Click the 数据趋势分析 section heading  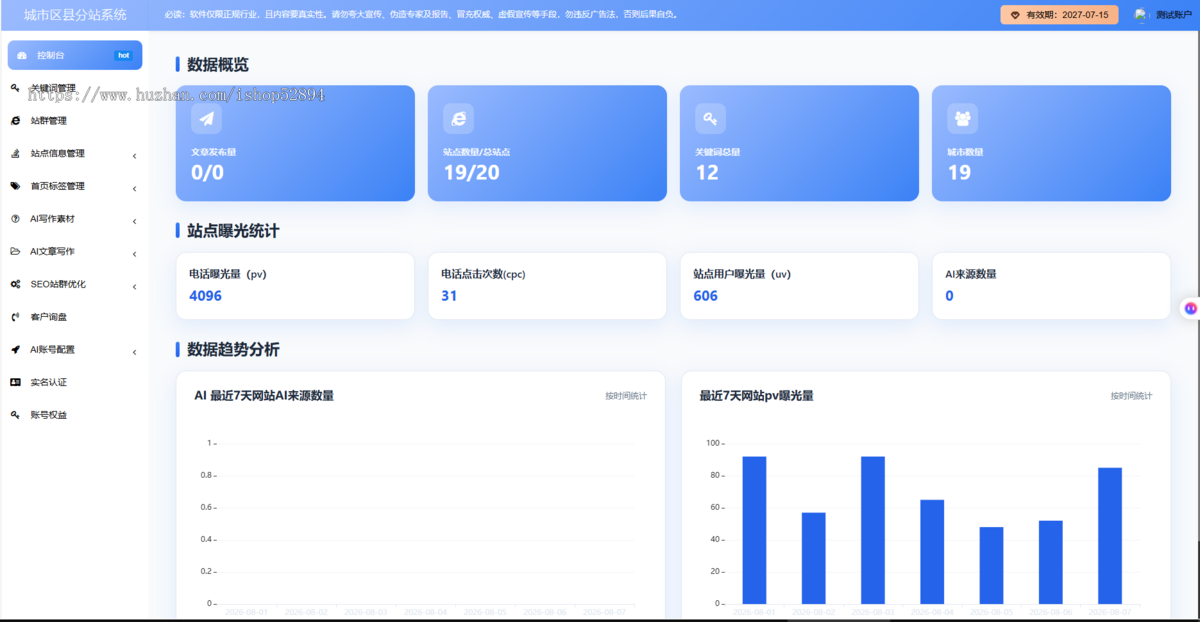pyautogui.click(x=233, y=349)
